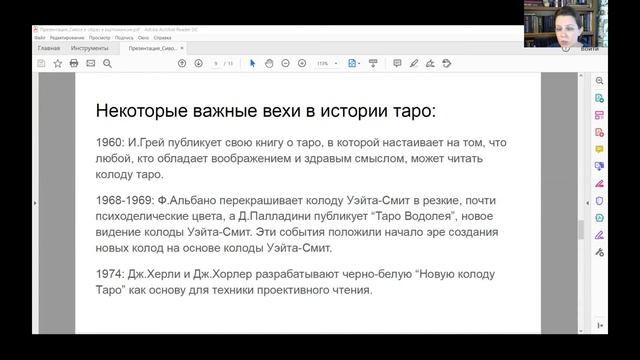
Task: Open the Окно menu
Action: tap(143, 38)
